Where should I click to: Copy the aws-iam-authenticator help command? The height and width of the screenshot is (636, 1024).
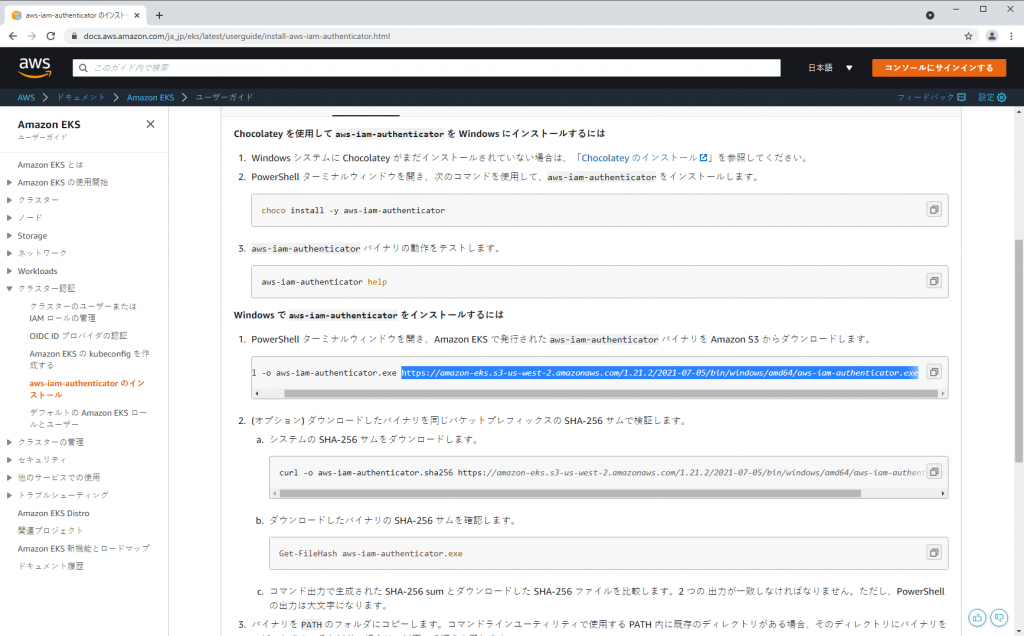click(x=934, y=281)
